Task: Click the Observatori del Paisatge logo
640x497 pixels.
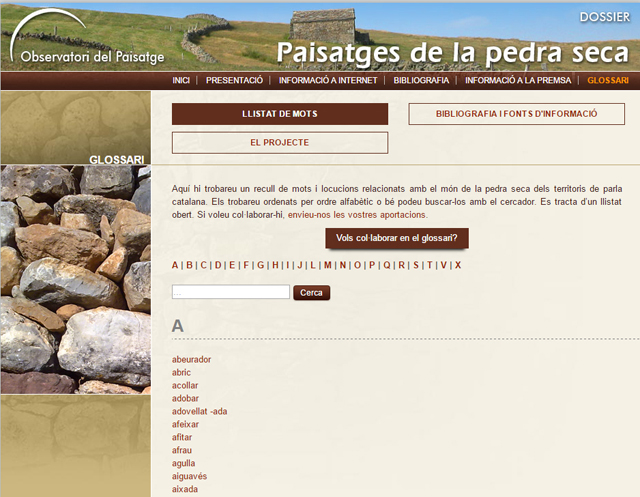Action: pos(87,37)
